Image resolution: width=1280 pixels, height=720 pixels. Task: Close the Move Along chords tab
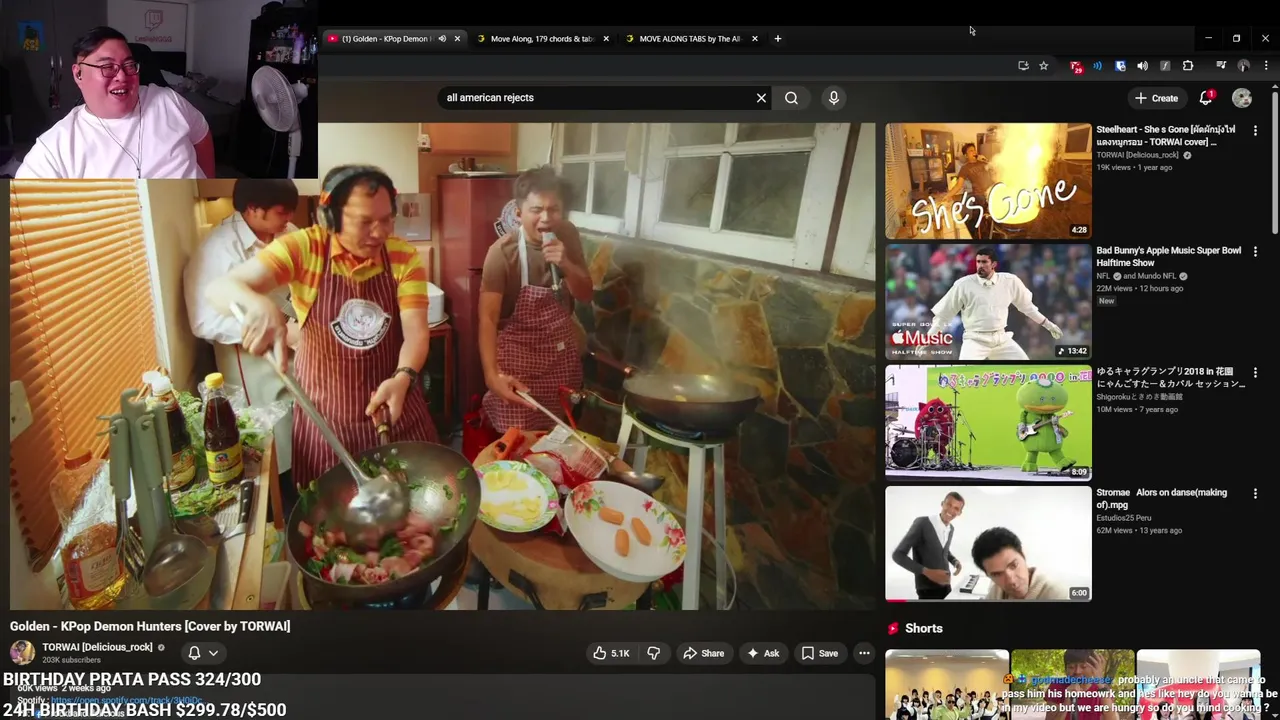606,39
